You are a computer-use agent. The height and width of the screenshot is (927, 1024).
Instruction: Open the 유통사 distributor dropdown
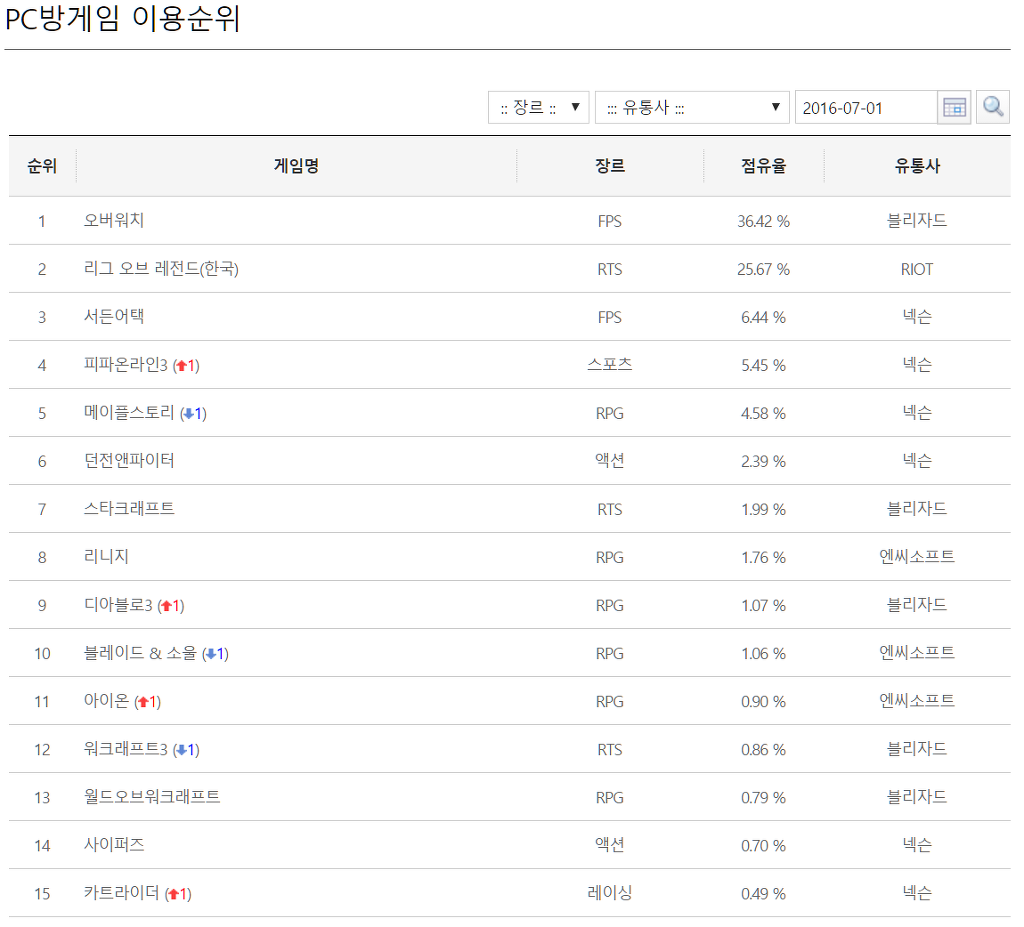tap(693, 107)
